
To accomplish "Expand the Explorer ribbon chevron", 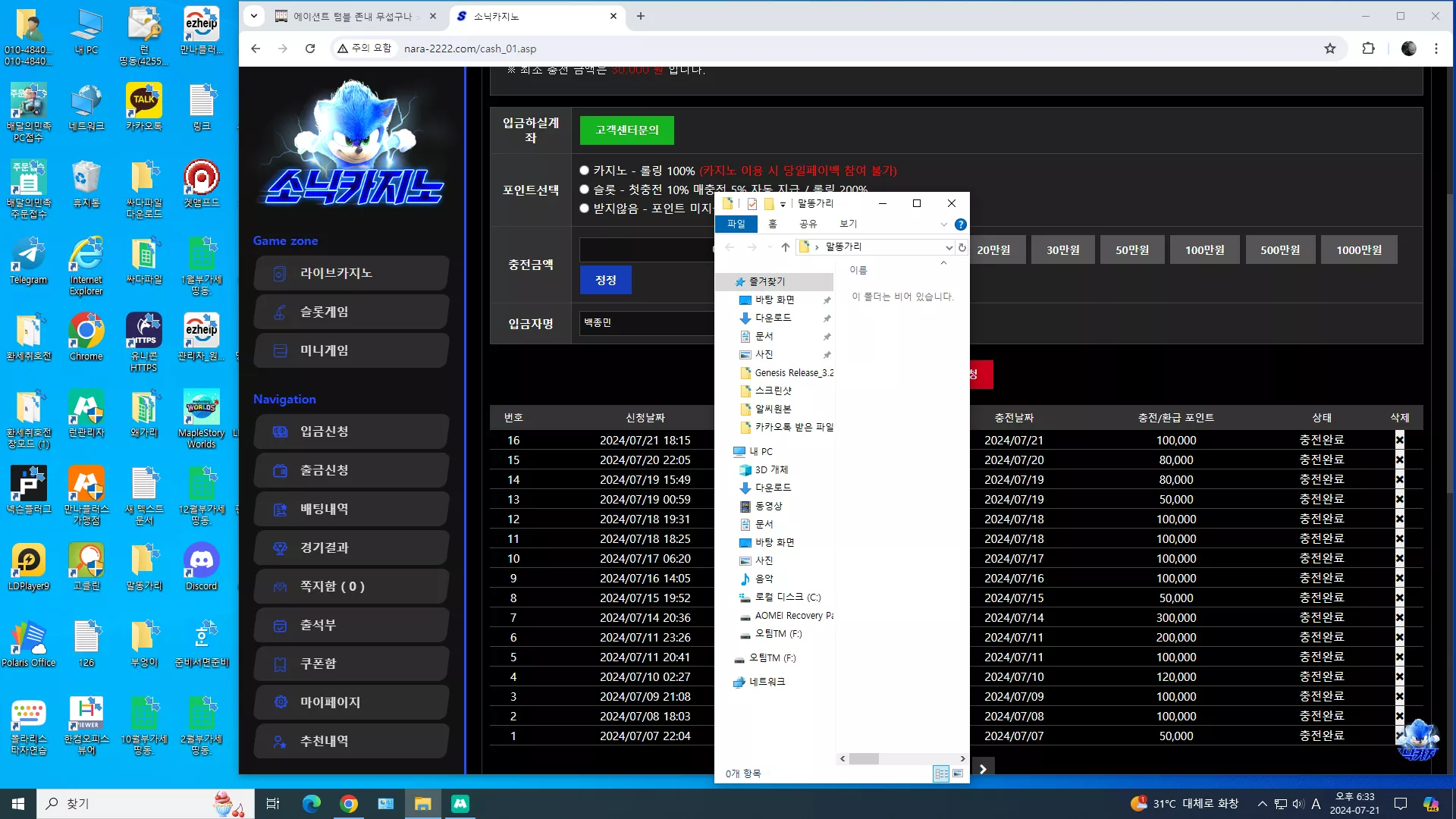I will 943,224.
